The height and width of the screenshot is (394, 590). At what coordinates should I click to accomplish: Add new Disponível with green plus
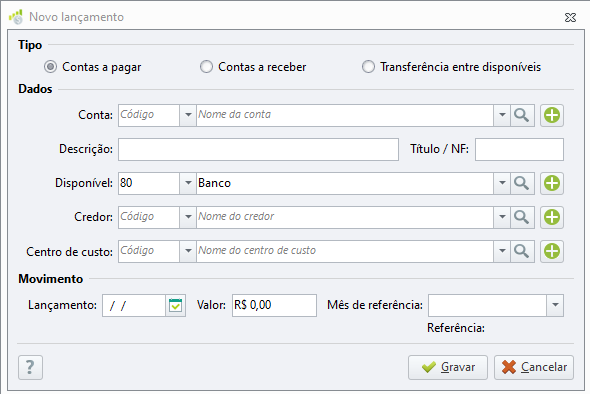552,183
